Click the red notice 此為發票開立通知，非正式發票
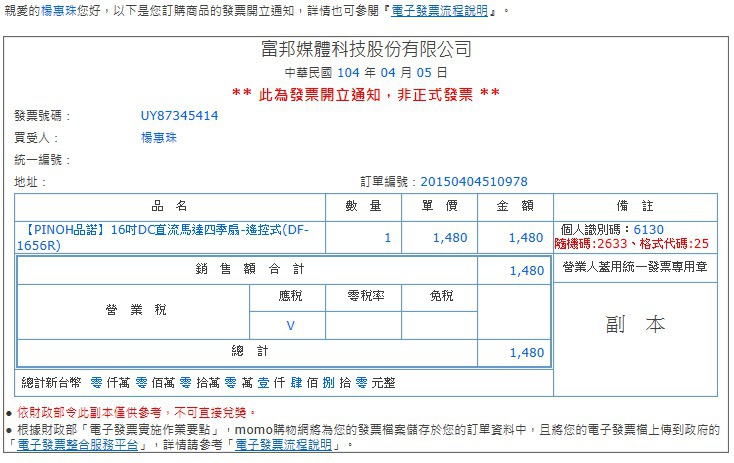Screen dimensions: 734x463 [x=366, y=95]
